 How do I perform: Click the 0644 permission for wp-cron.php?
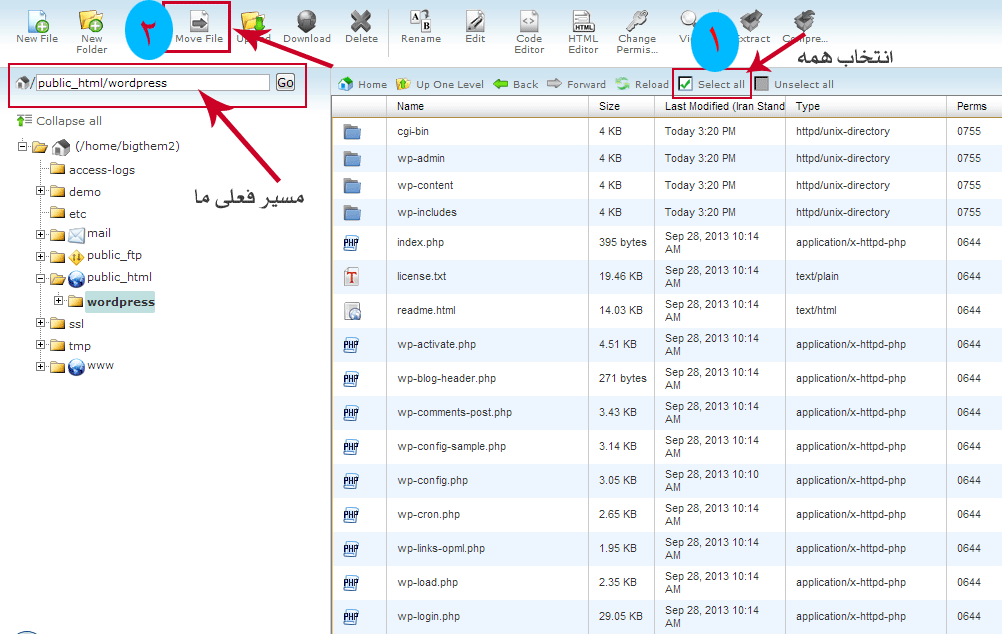[x=969, y=514]
